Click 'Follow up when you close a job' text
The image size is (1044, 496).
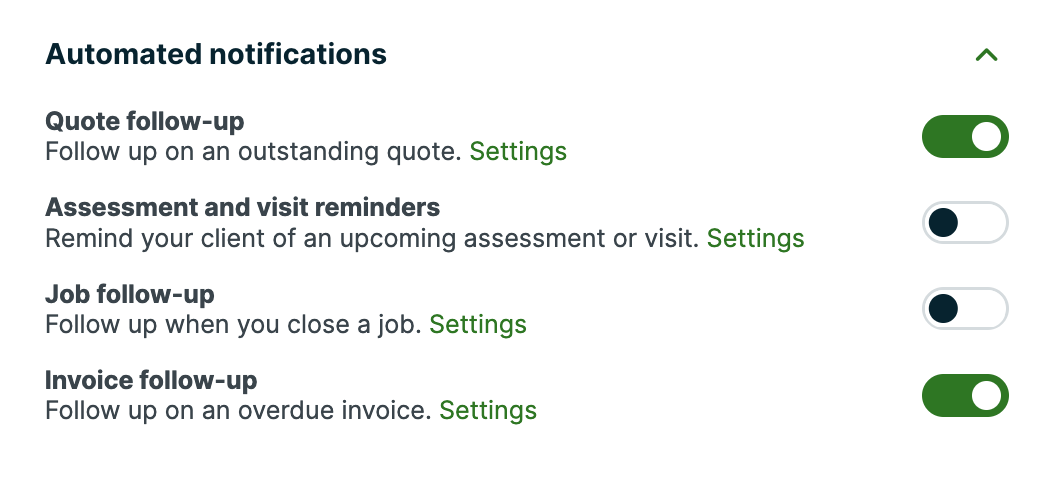click(234, 324)
